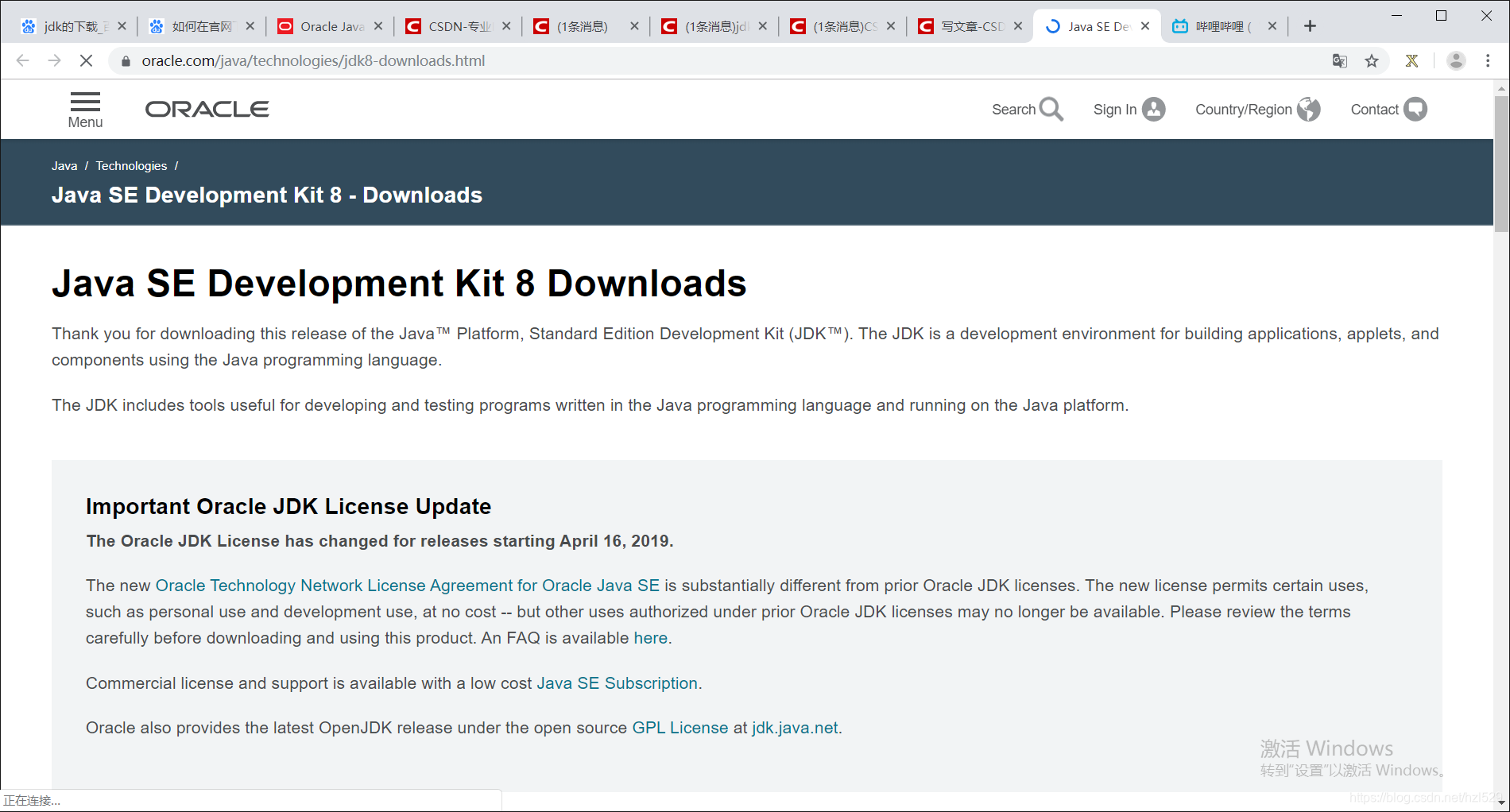This screenshot has height=812, width=1510.
Task: Click the Country/Region text
Action: (1244, 110)
